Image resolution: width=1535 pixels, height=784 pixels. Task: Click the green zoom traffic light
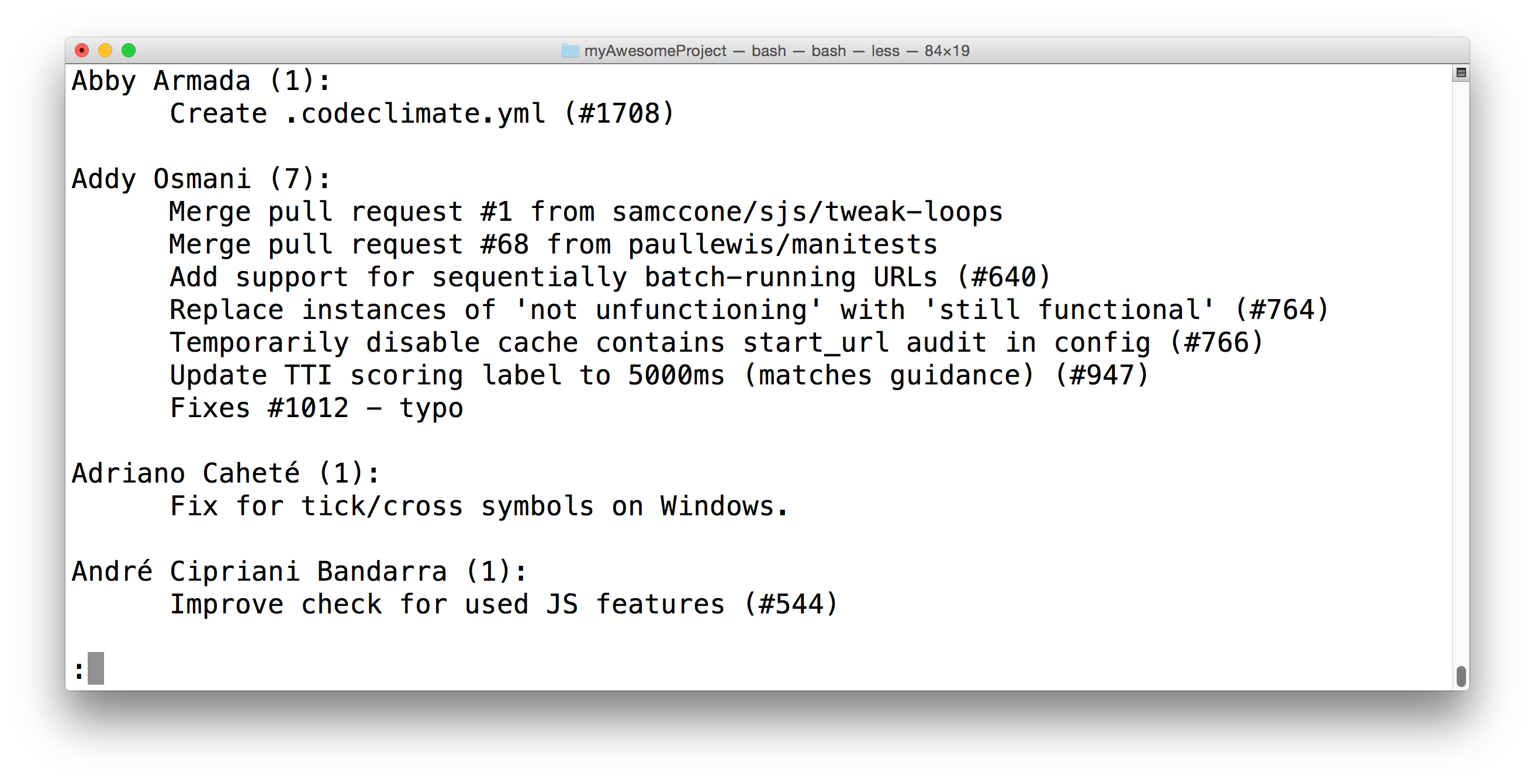[129, 51]
